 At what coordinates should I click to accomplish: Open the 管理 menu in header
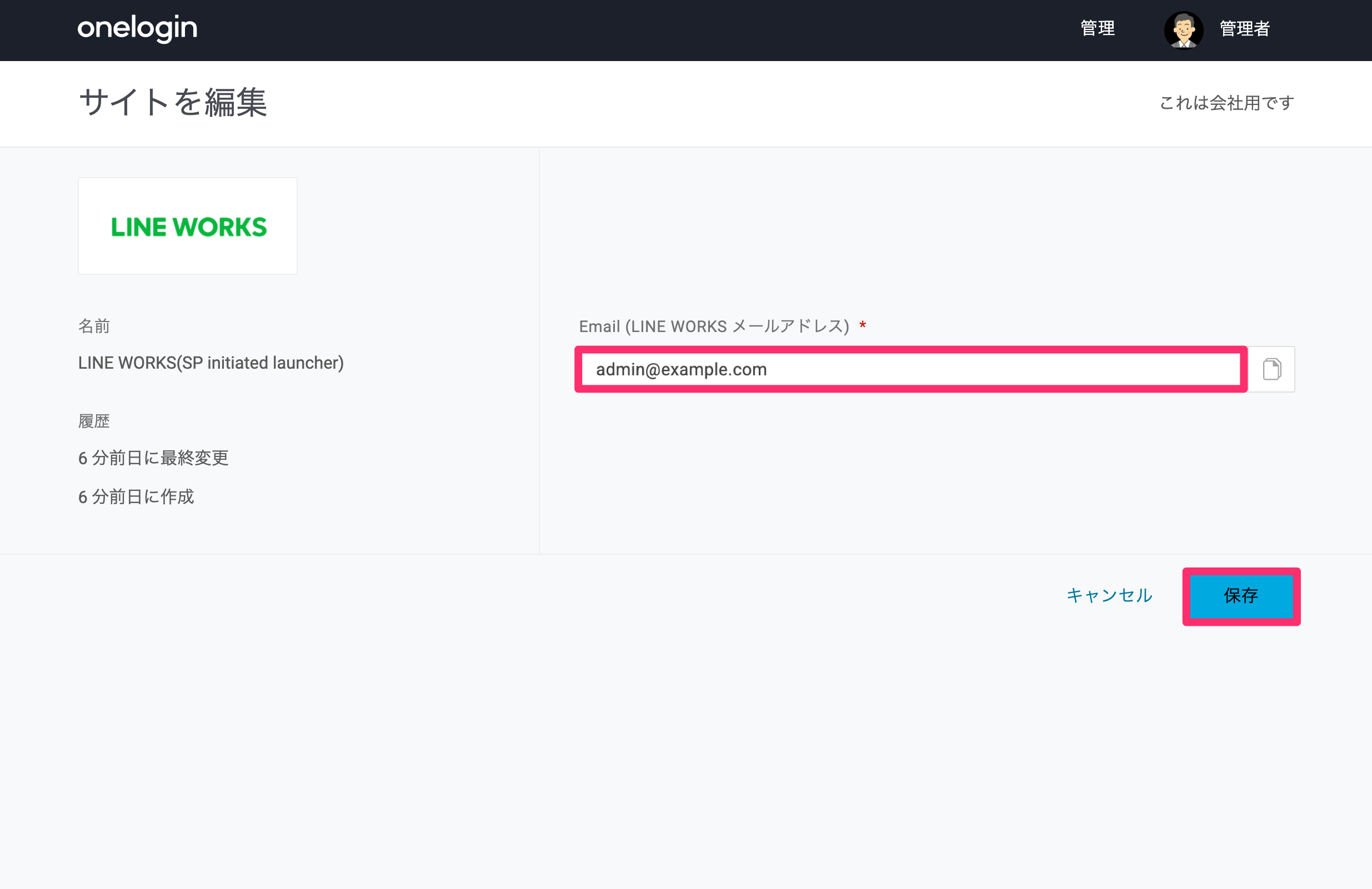click(x=1098, y=28)
